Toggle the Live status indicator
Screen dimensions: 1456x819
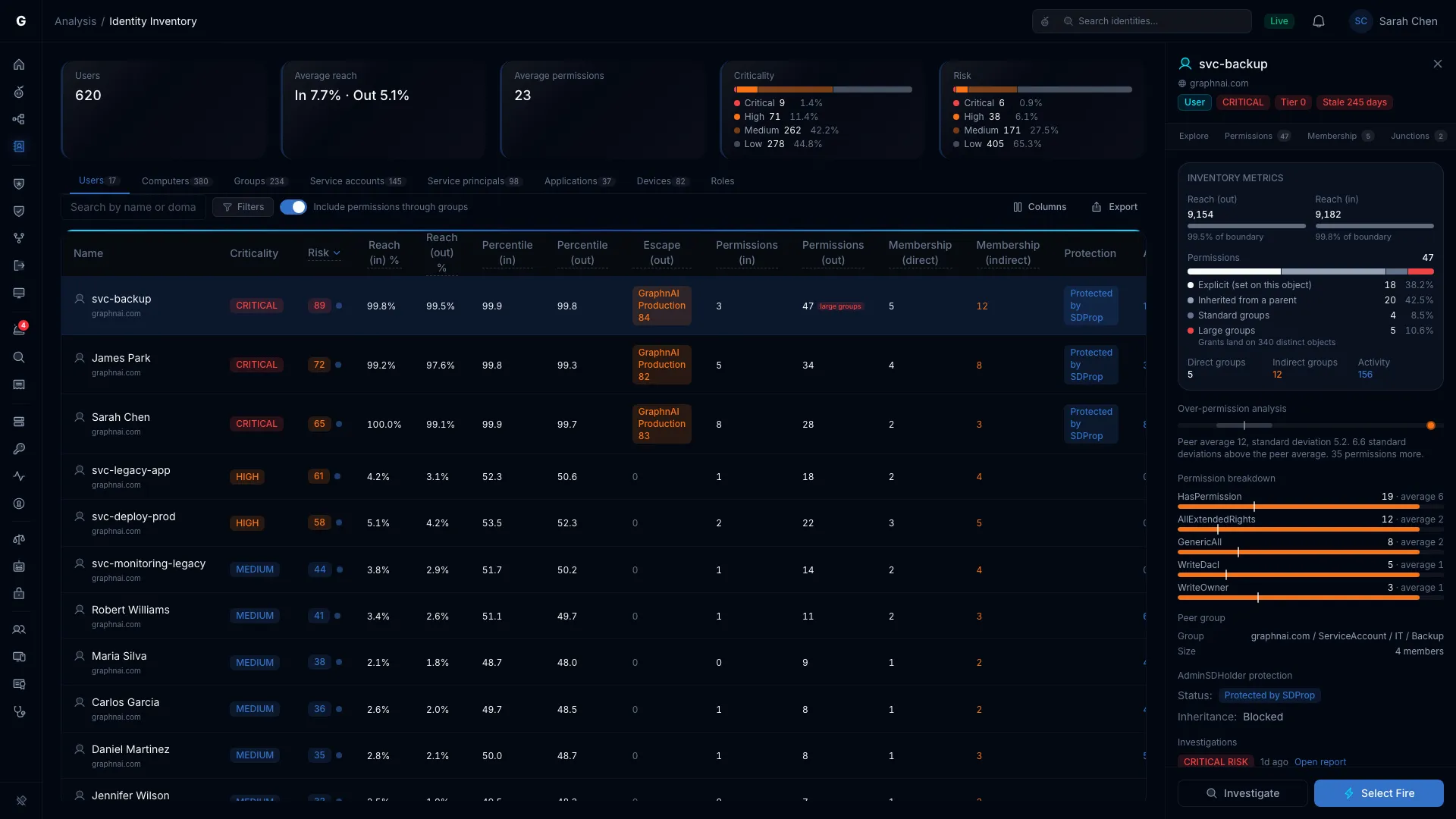(x=1279, y=21)
